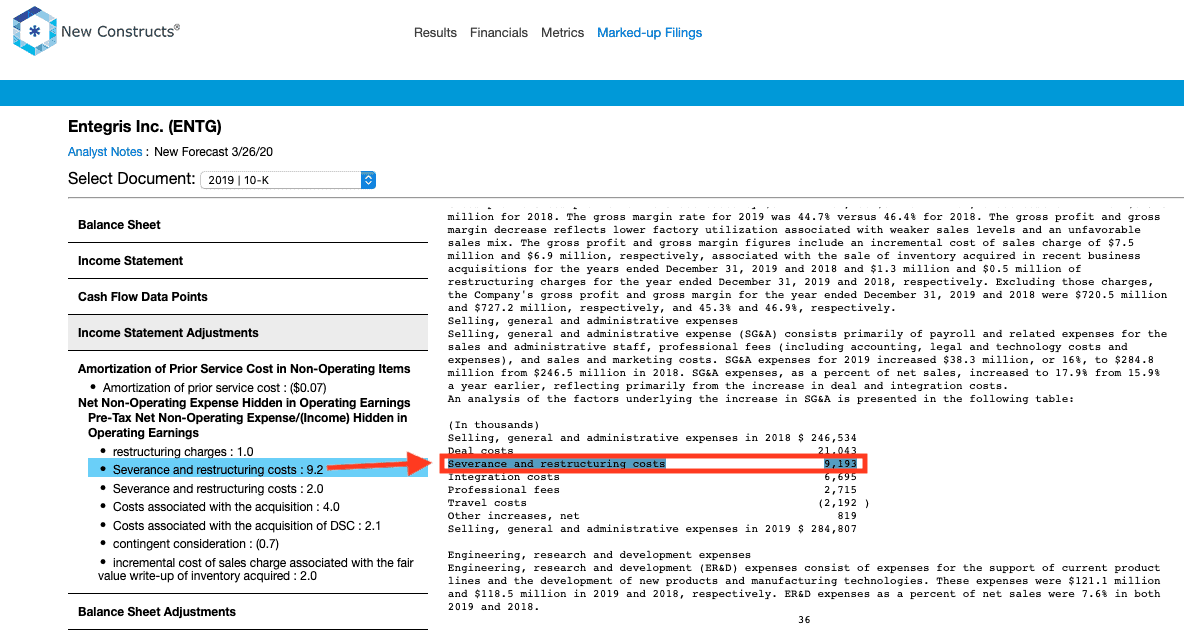Select Amortization of prior service cost : ($0.07)
Image resolution: width=1184 pixels, height=641 pixels.
(x=214, y=387)
